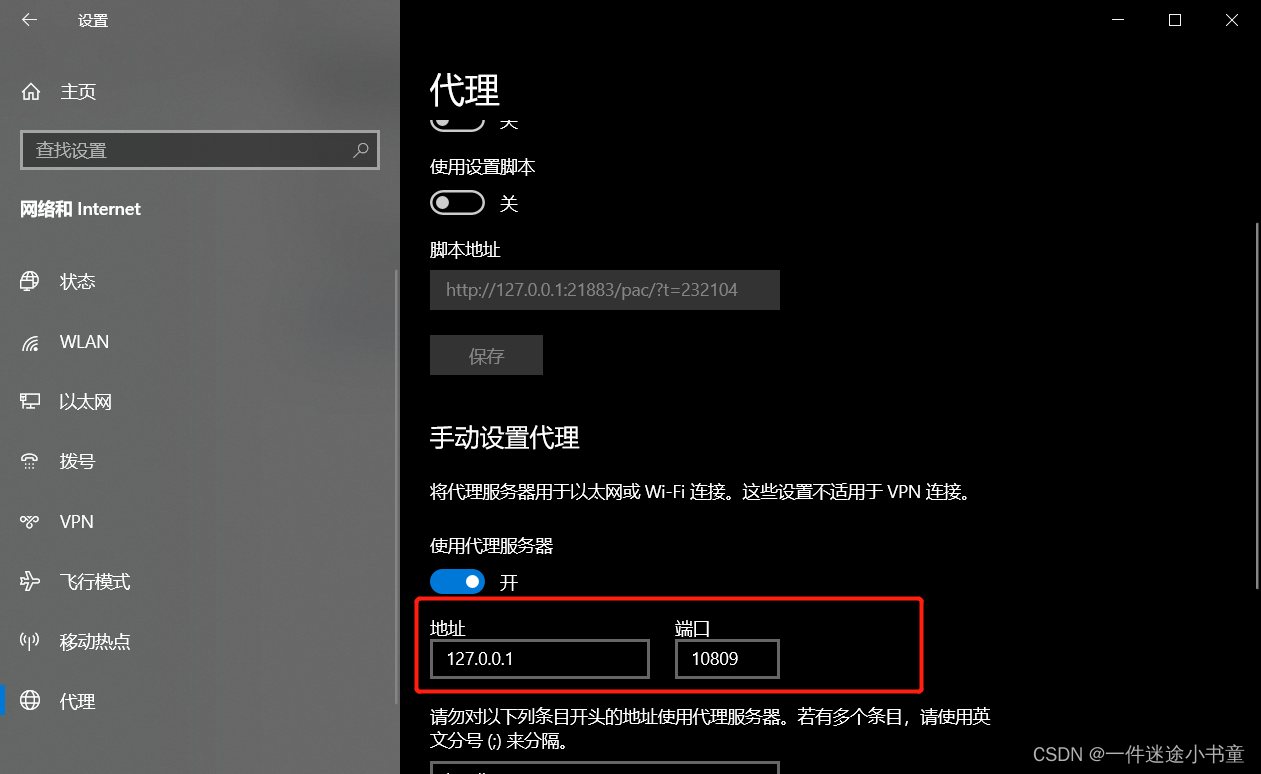
Task: Toggle the partially hidden switch under 代理 heading
Action: pyautogui.click(x=457, y=123)
